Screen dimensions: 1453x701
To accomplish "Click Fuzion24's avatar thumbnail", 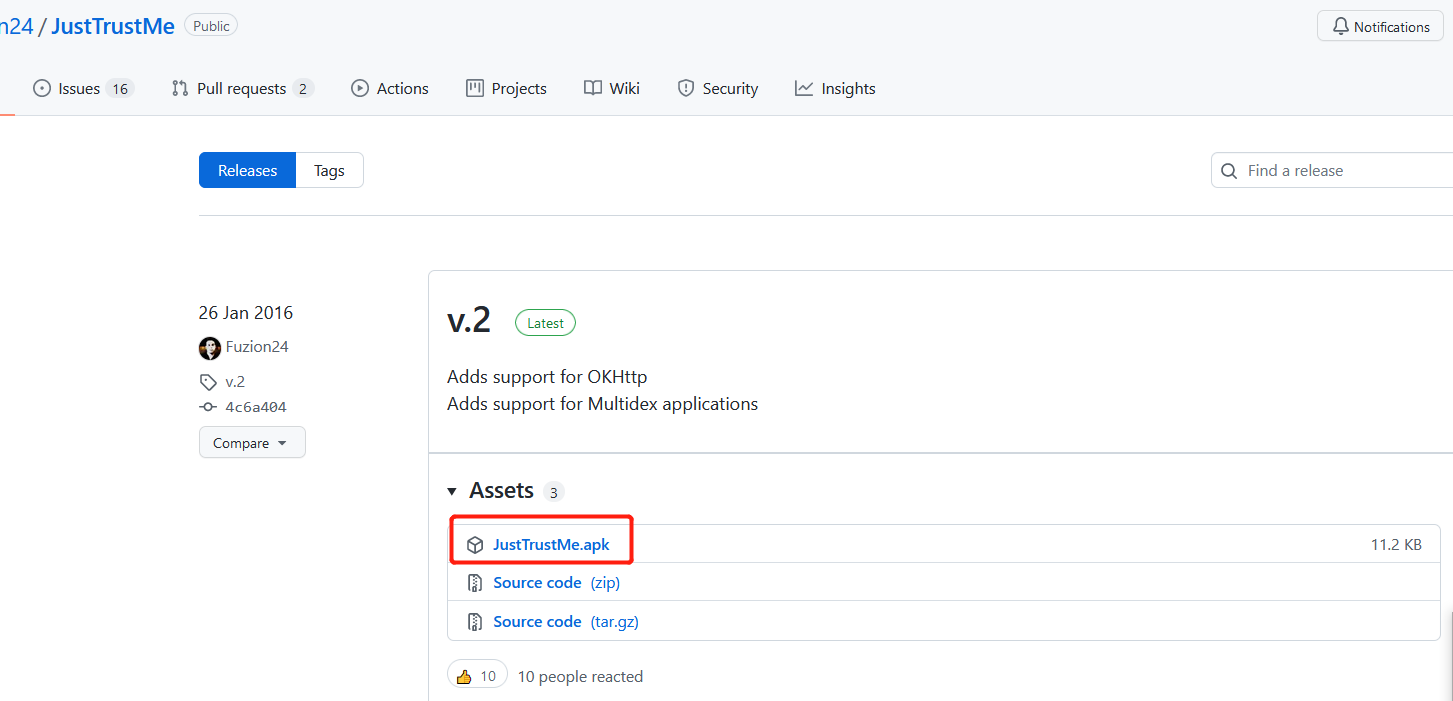I will [x=209, y=347].
